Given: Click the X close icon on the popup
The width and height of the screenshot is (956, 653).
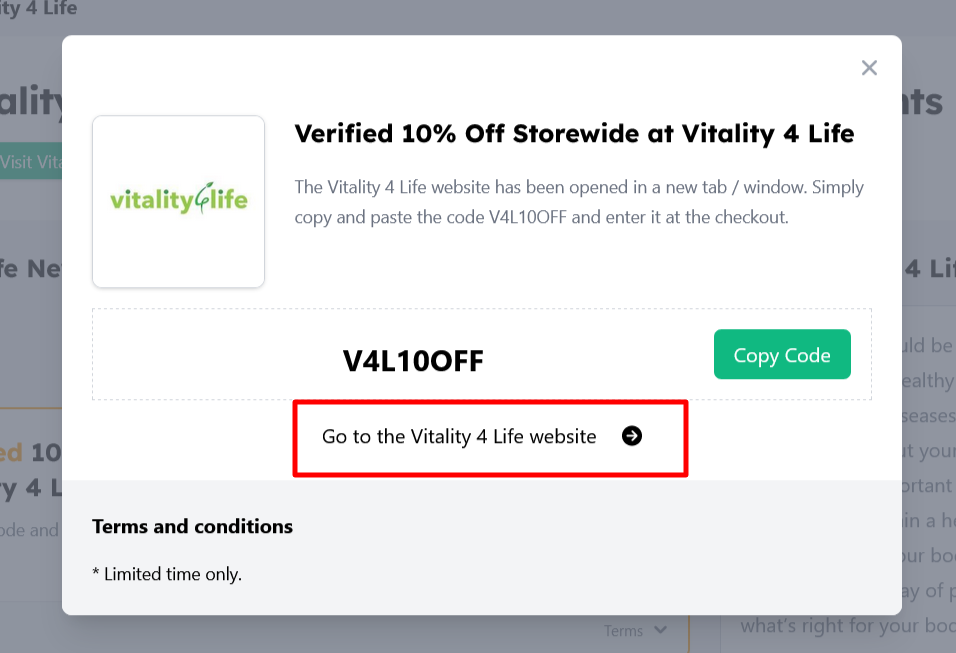Looking at the screenshot, I should tap(868, 67).
